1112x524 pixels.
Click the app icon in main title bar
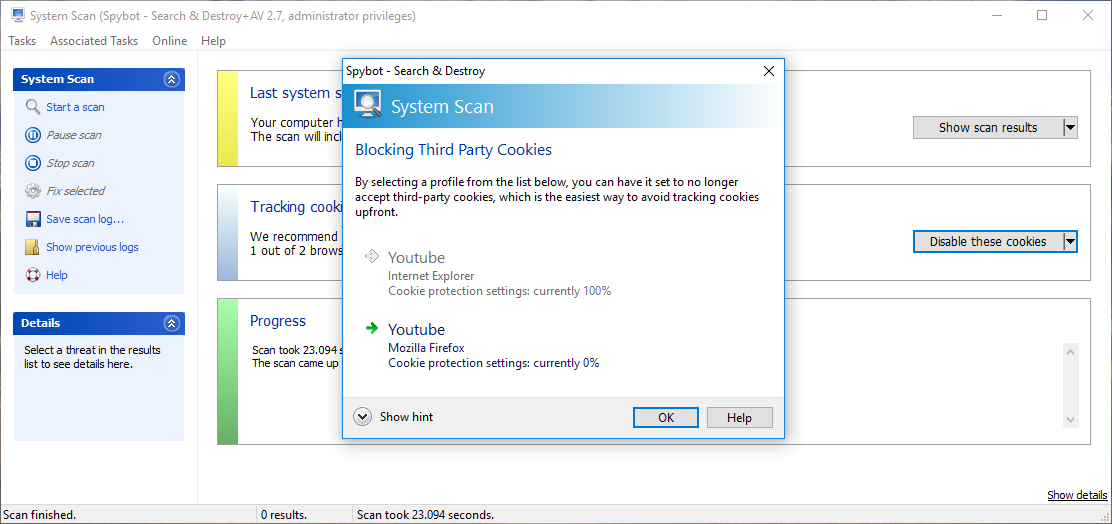tap(18, 16)
